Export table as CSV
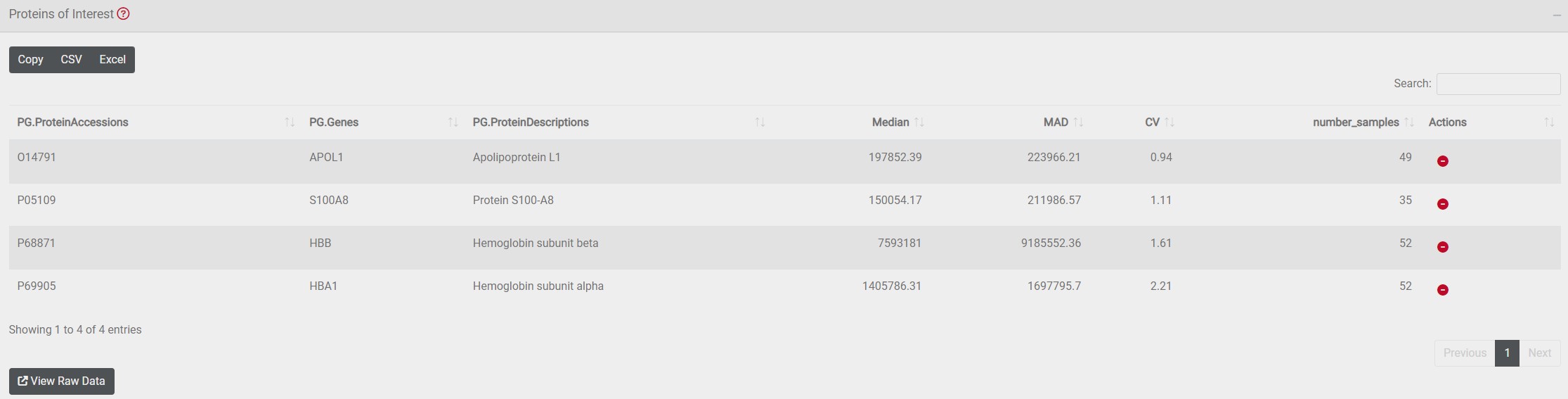Image resolution: width=1568 pixels, height=399 pixels. pyautogui.click(x=71, y=60)
